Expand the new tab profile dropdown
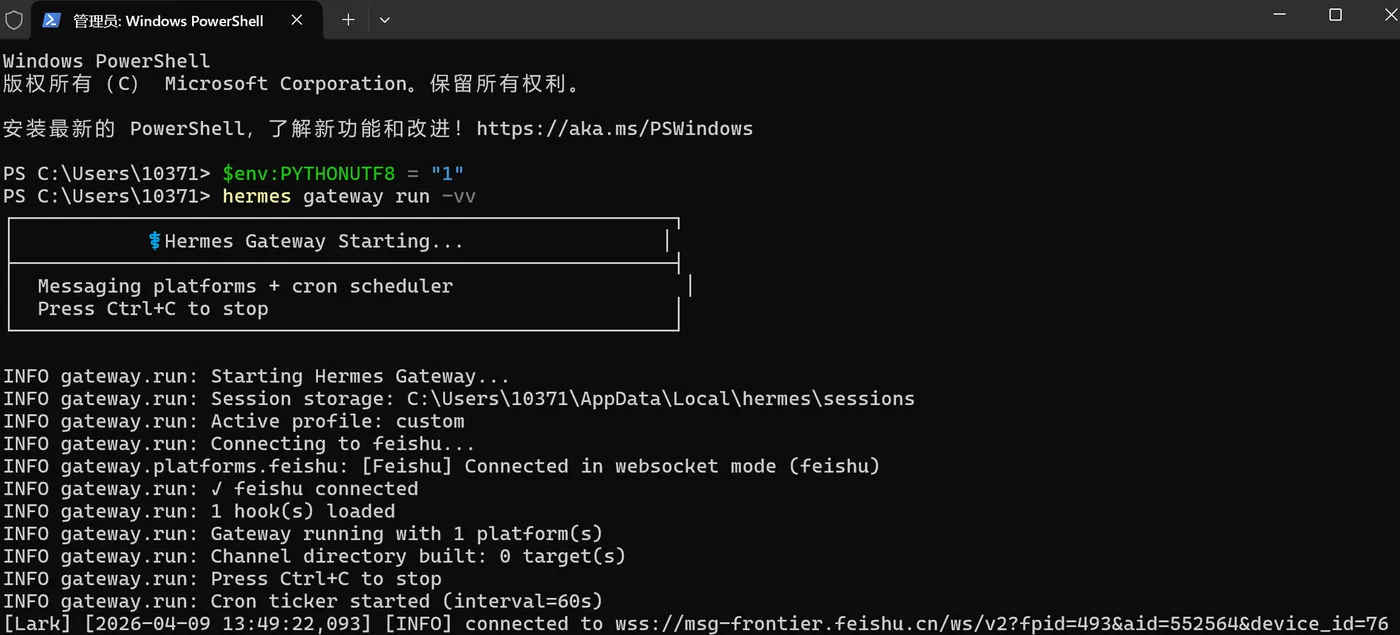This screenshot has width=1400, height=635. pyautogui.click(x=385, y=20)
